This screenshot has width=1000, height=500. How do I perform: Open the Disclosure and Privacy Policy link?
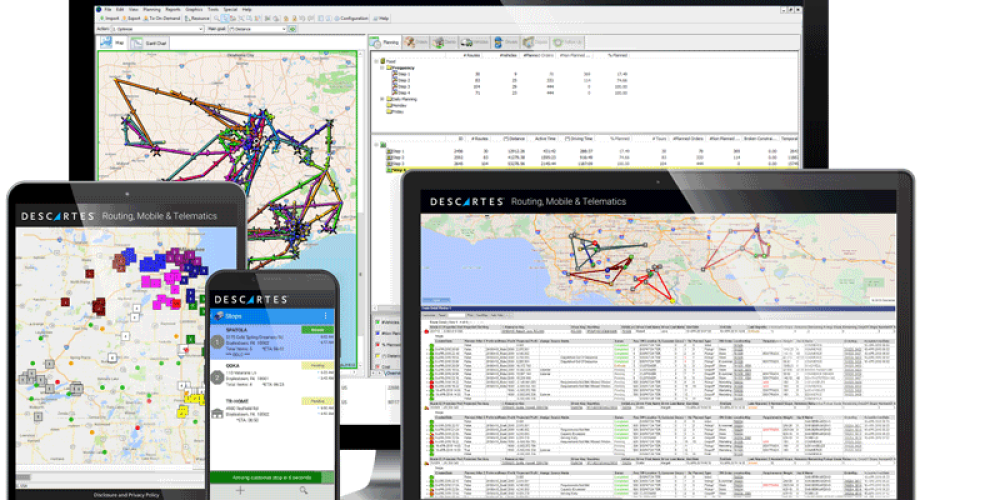(x=125, y=494)
